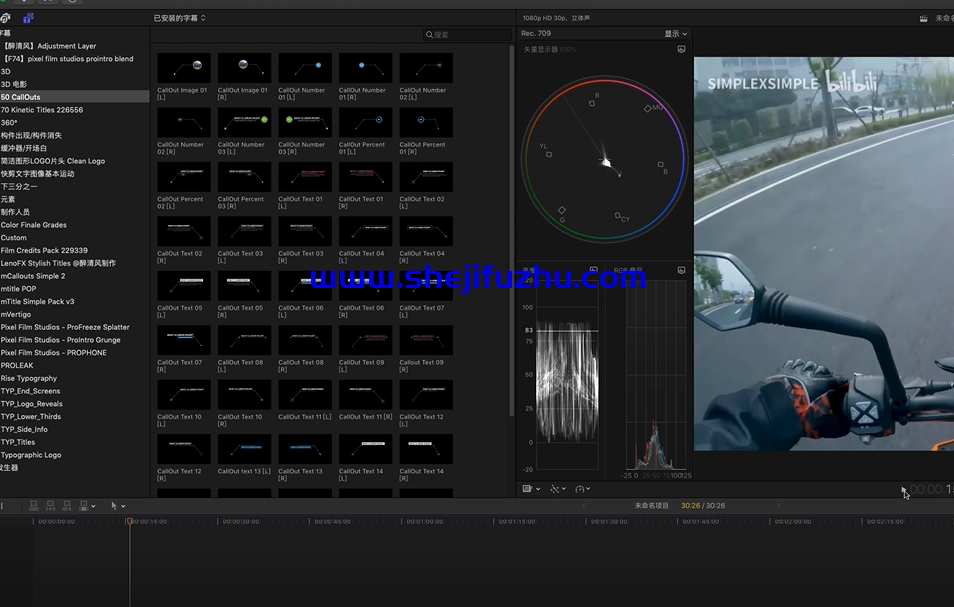Select CallOut Text 04 [R] thumbnail
Image resolution: width=954 pixels, height=607 pixels.
pos(426,231)
